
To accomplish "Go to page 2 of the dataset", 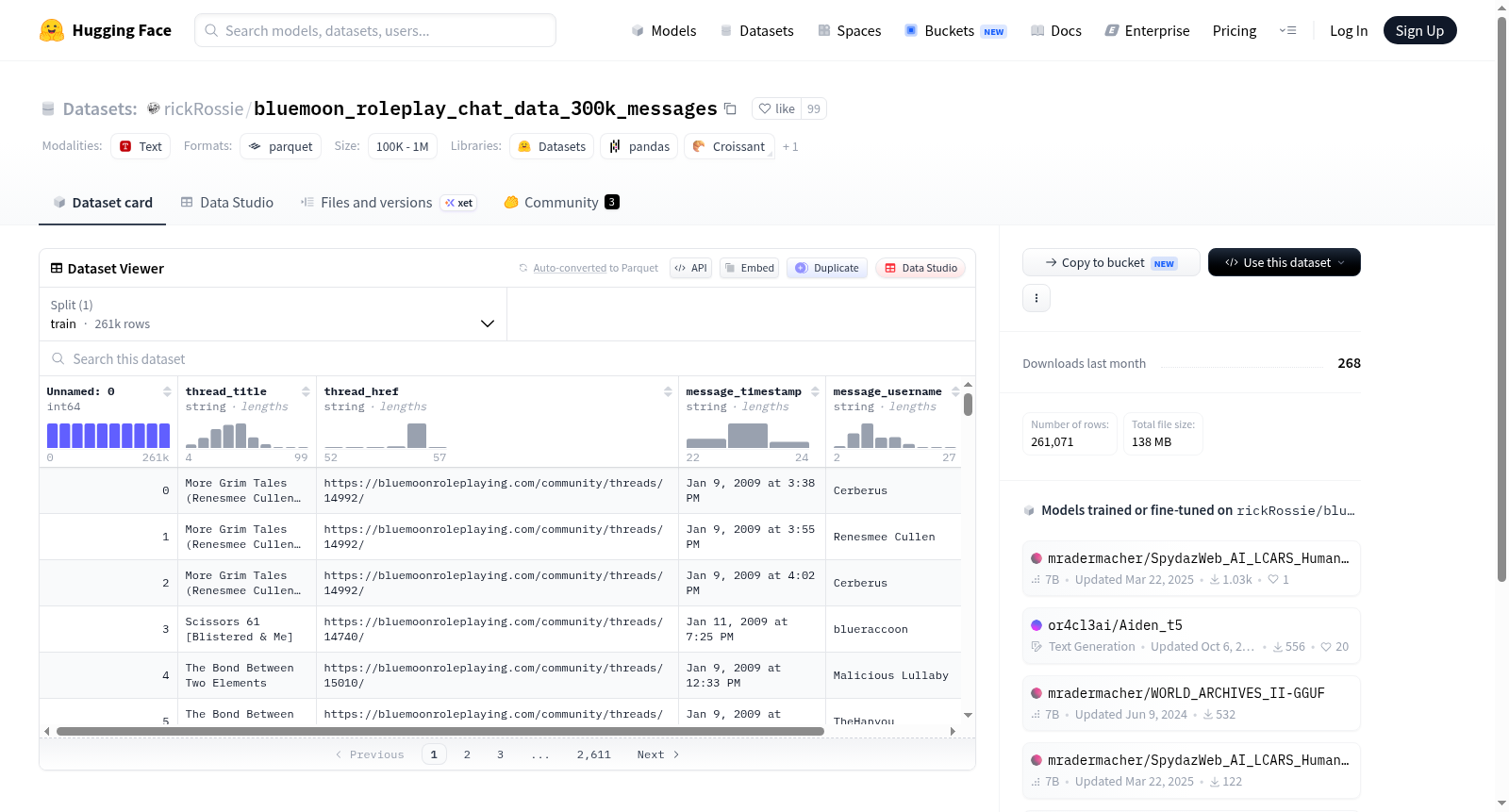I will 467,754.
